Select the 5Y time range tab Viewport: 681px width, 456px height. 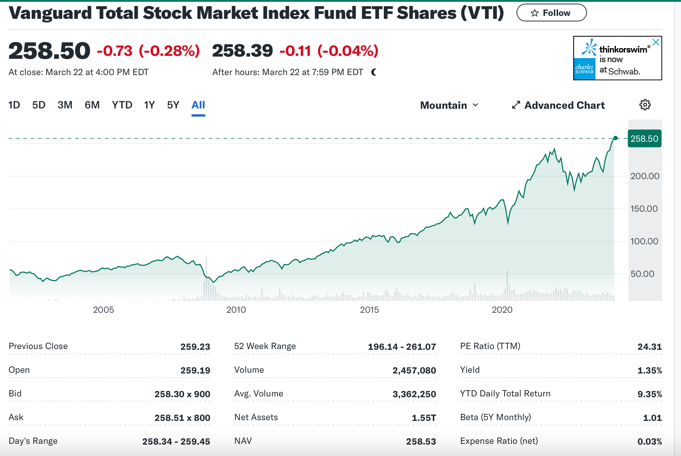point(173,105)
